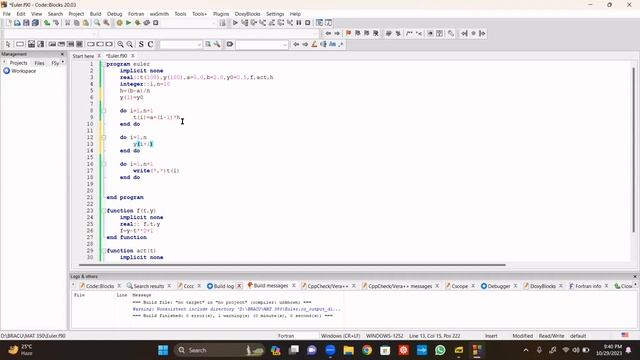Viewport: 640px width, 360px height.
Task: Zoom out using the magnifier minus icon
Action: pyautogui.click(x=129, y=44)
